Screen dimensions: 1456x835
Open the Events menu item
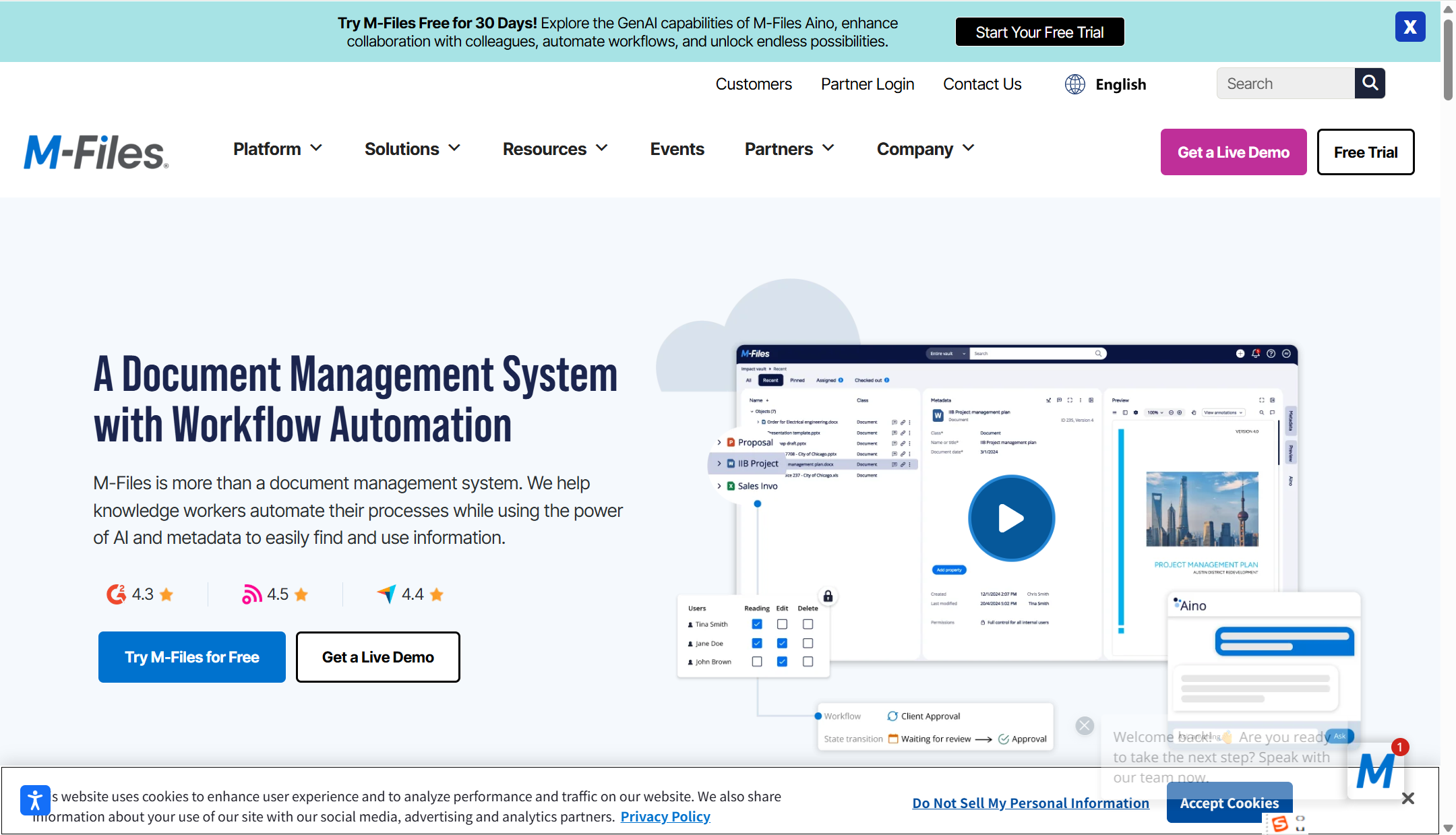pos(677,149)
